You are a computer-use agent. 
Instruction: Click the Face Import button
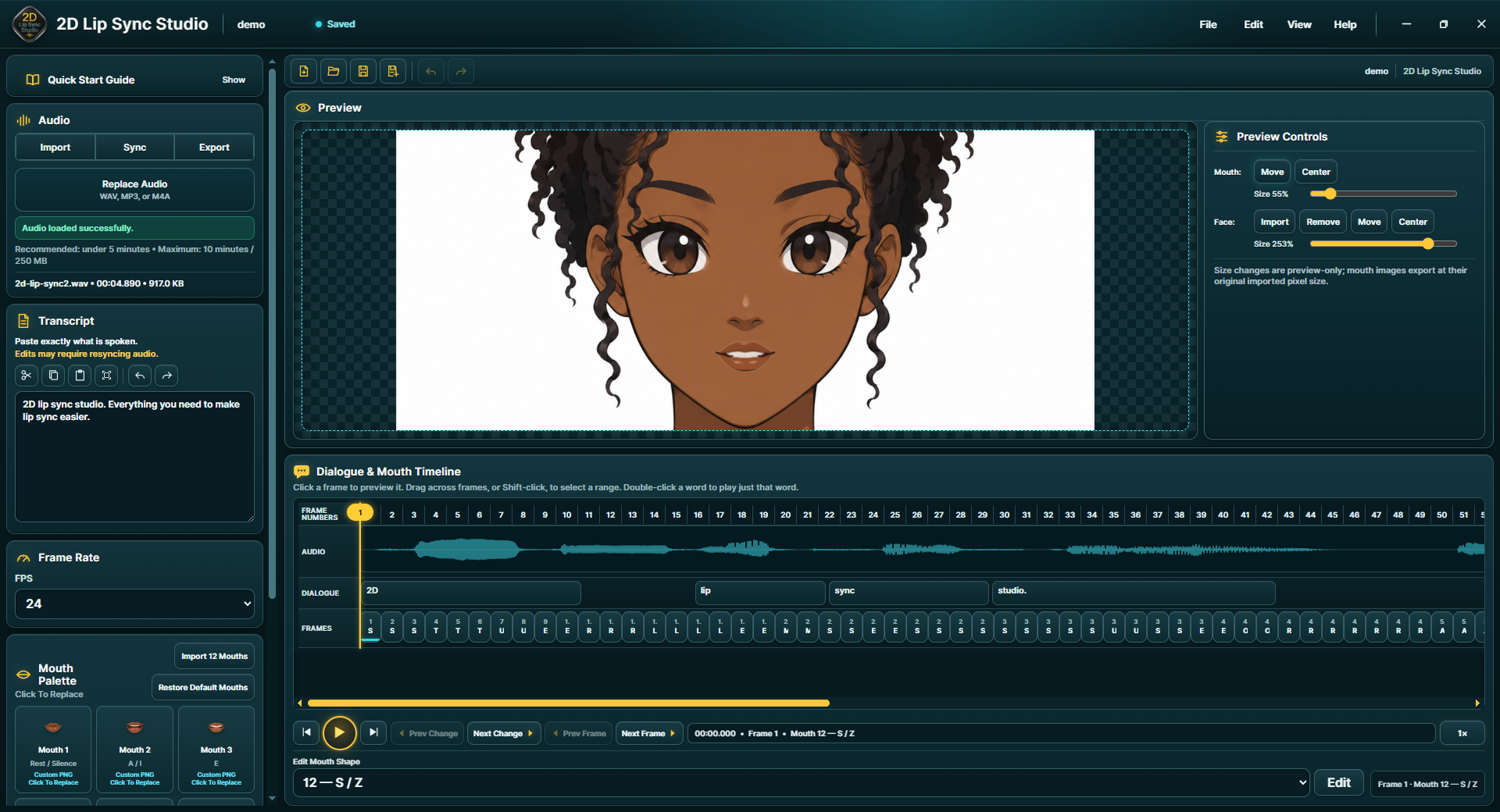[1274, 222]
